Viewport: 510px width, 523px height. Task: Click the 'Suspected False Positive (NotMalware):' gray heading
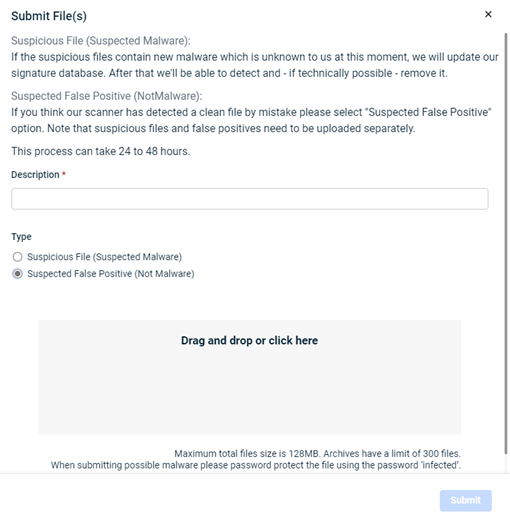click(107, 96)
